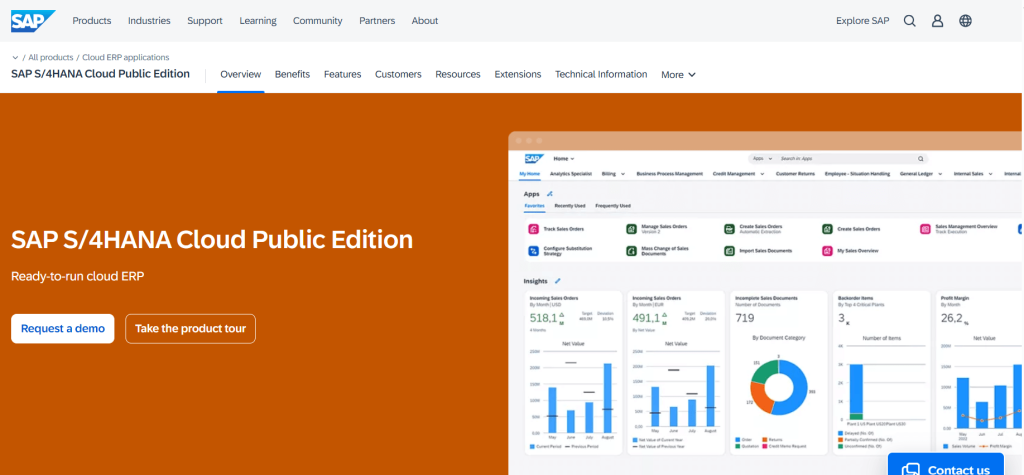
Task: Open the globe language selector icon
Action: click(965, 21)
